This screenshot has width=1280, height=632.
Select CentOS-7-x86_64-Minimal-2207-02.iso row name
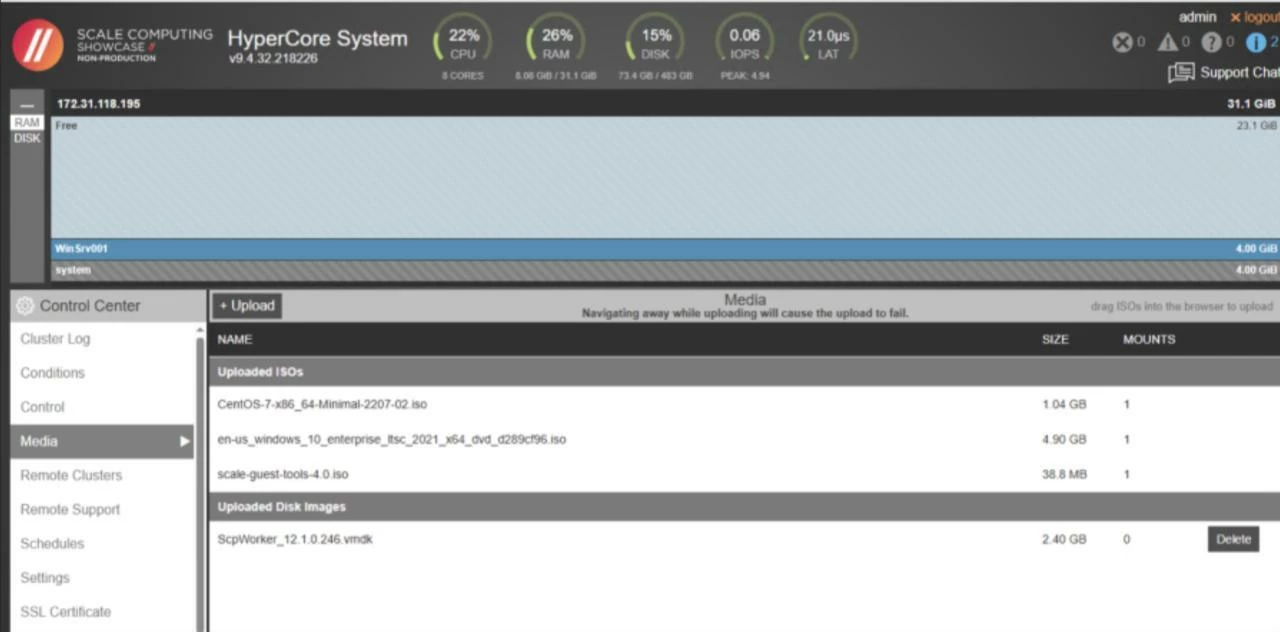click(322, 405)
